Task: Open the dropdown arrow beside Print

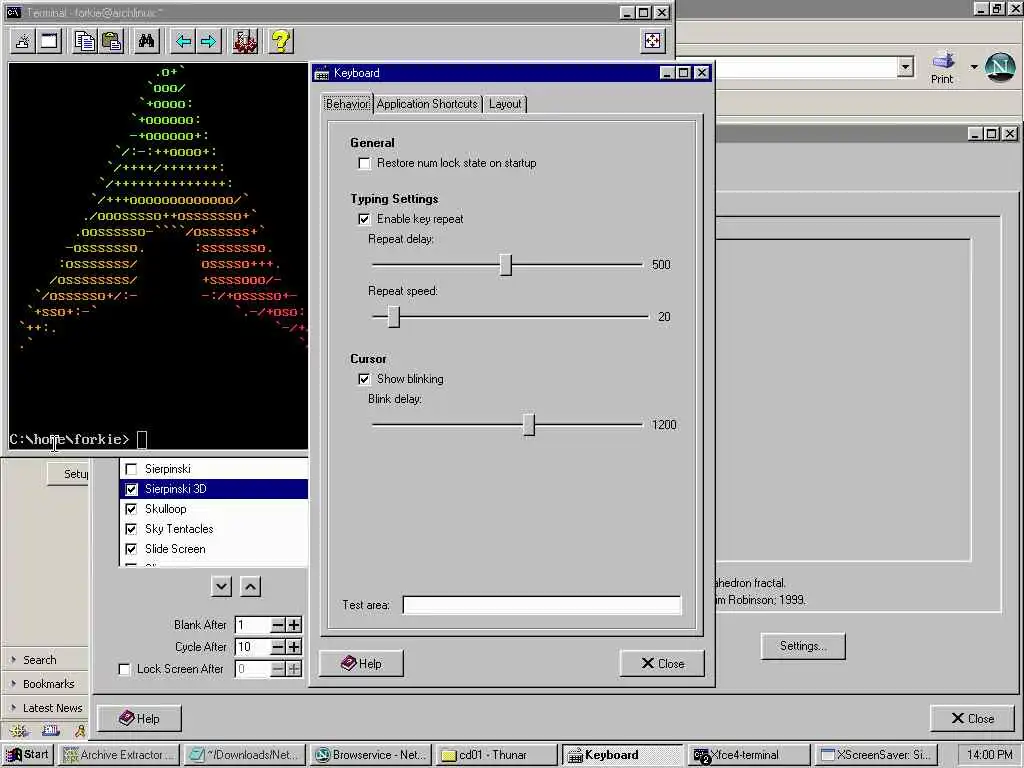Action: coord(974,67)
